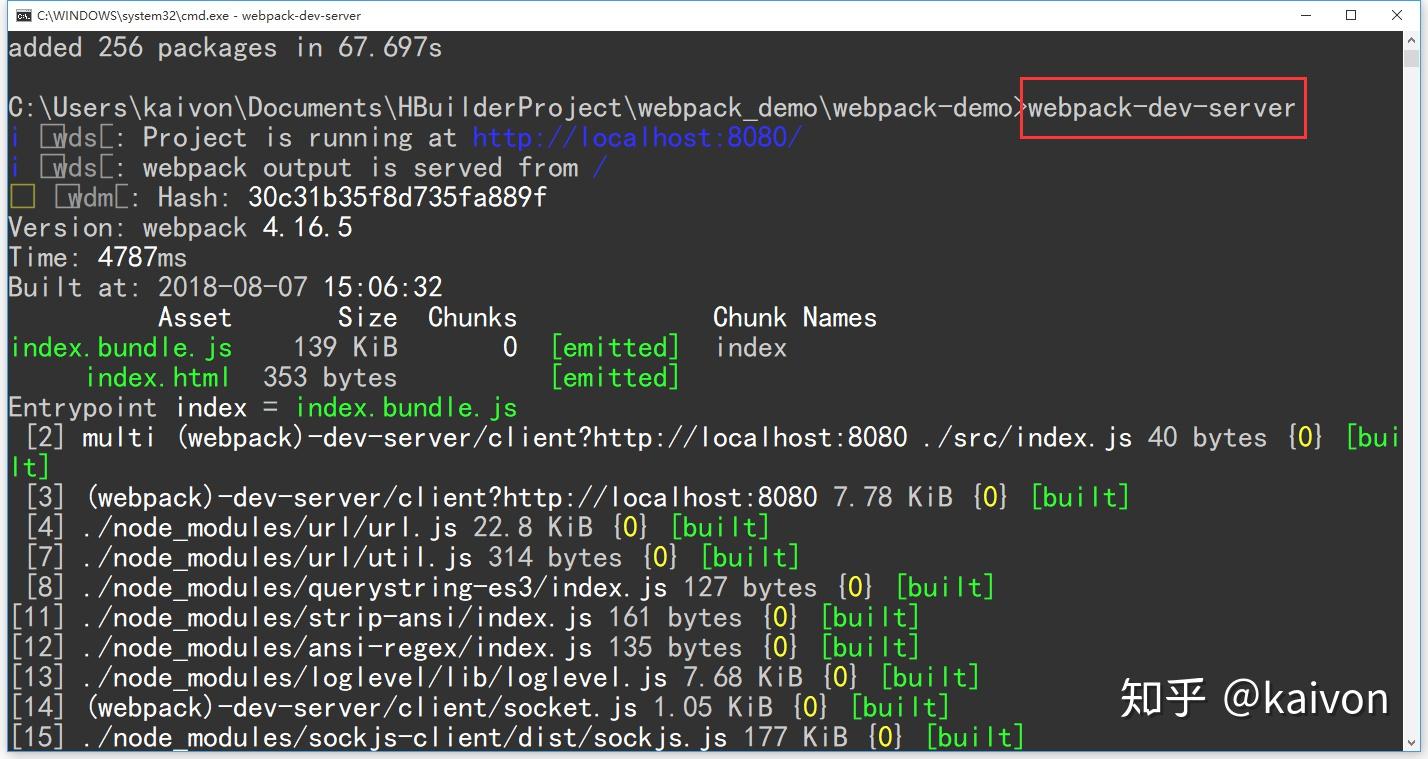This screenshot has height=759, width=1428.
Task: Click the 139 KiB size value
Action: [345, 347]
